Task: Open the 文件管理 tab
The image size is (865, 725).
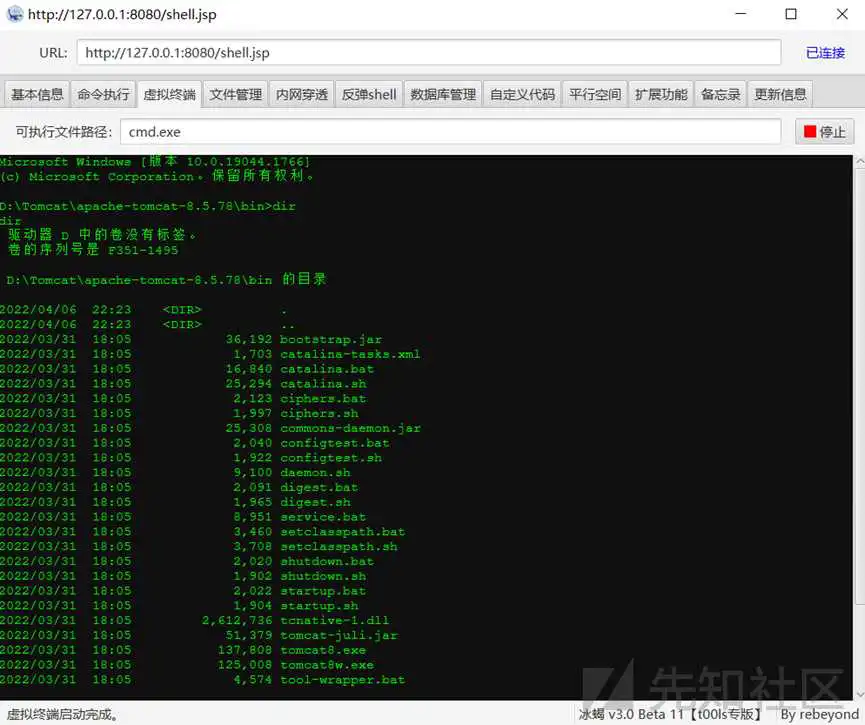Action: [x=236, y=95]
